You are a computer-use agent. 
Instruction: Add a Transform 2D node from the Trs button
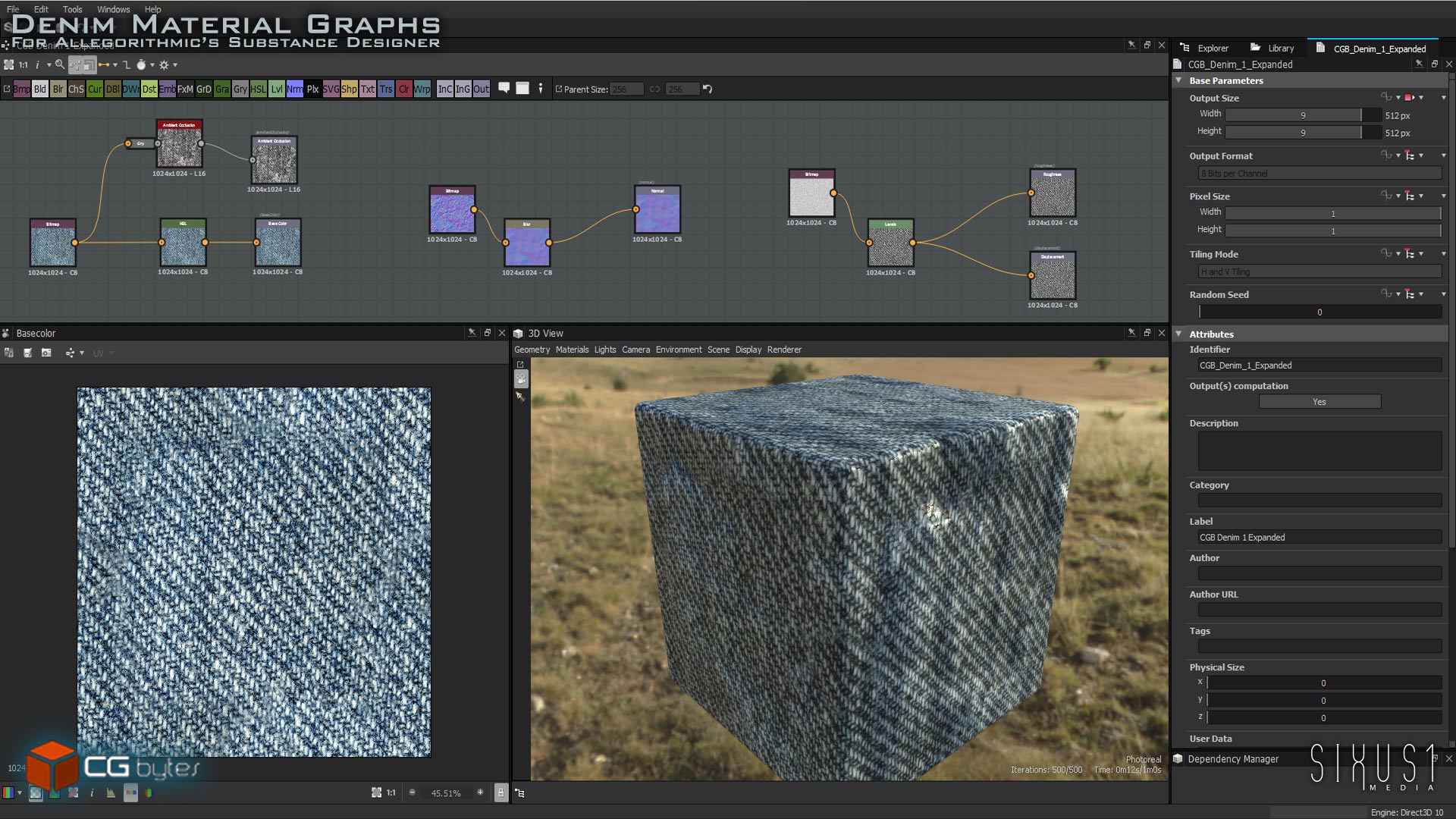[x=385, y=89]
